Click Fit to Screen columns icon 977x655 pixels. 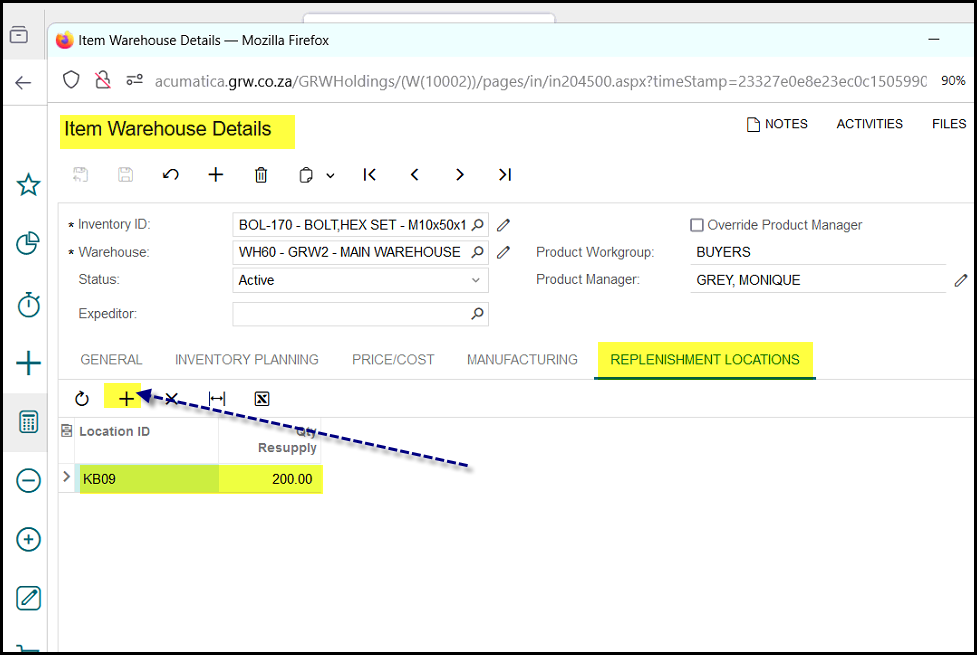click(x=217, y=399)
